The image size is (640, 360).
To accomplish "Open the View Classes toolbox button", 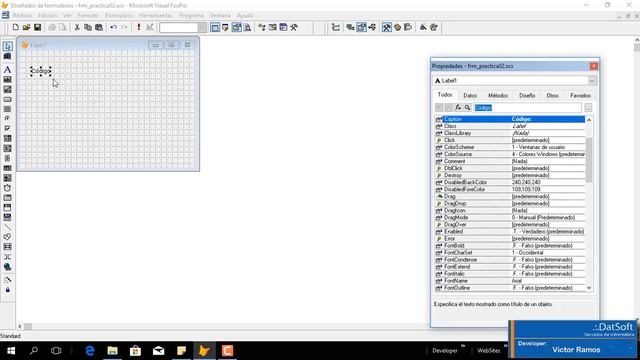I will tap(7, 56).
